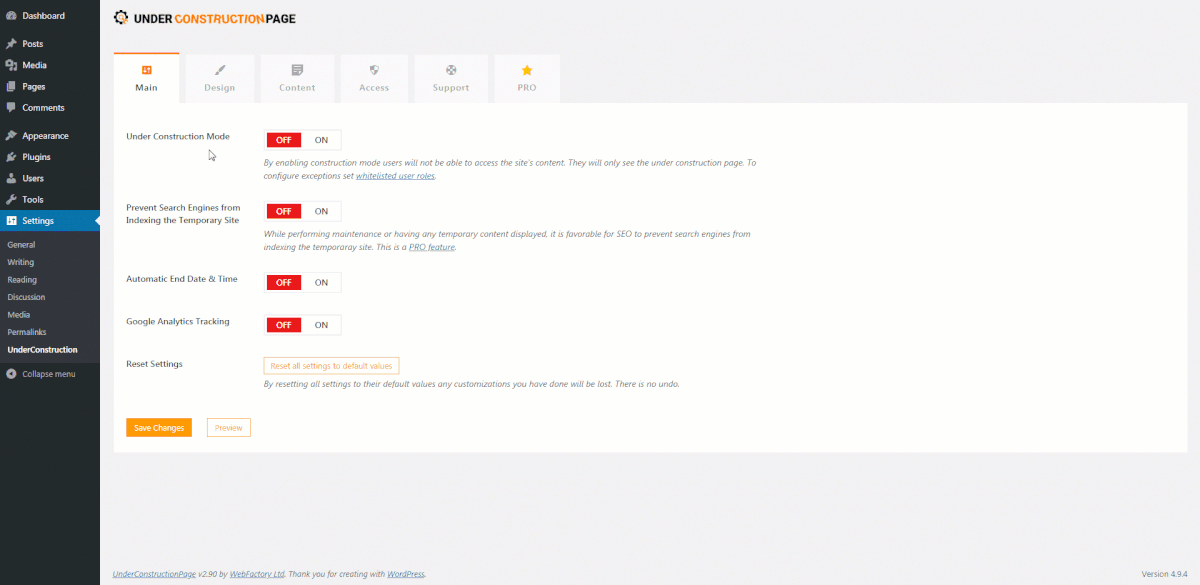This screenshot has width=1200, height=585.
Task: Click the Tools wrench icon
Action: coord(11,200)
